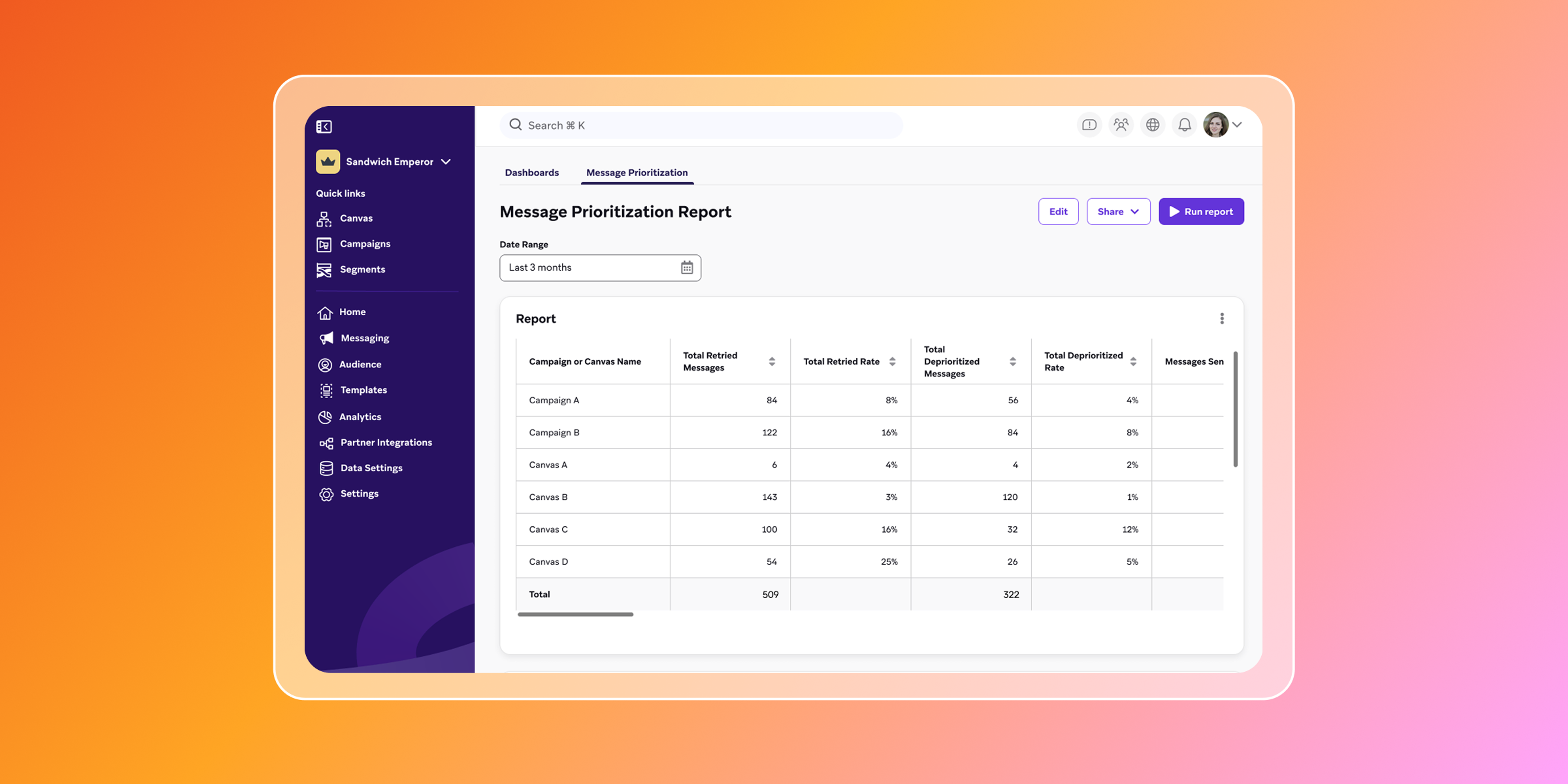Click the Campaign A row name
1568x784 pixels.
click(554, 400)
